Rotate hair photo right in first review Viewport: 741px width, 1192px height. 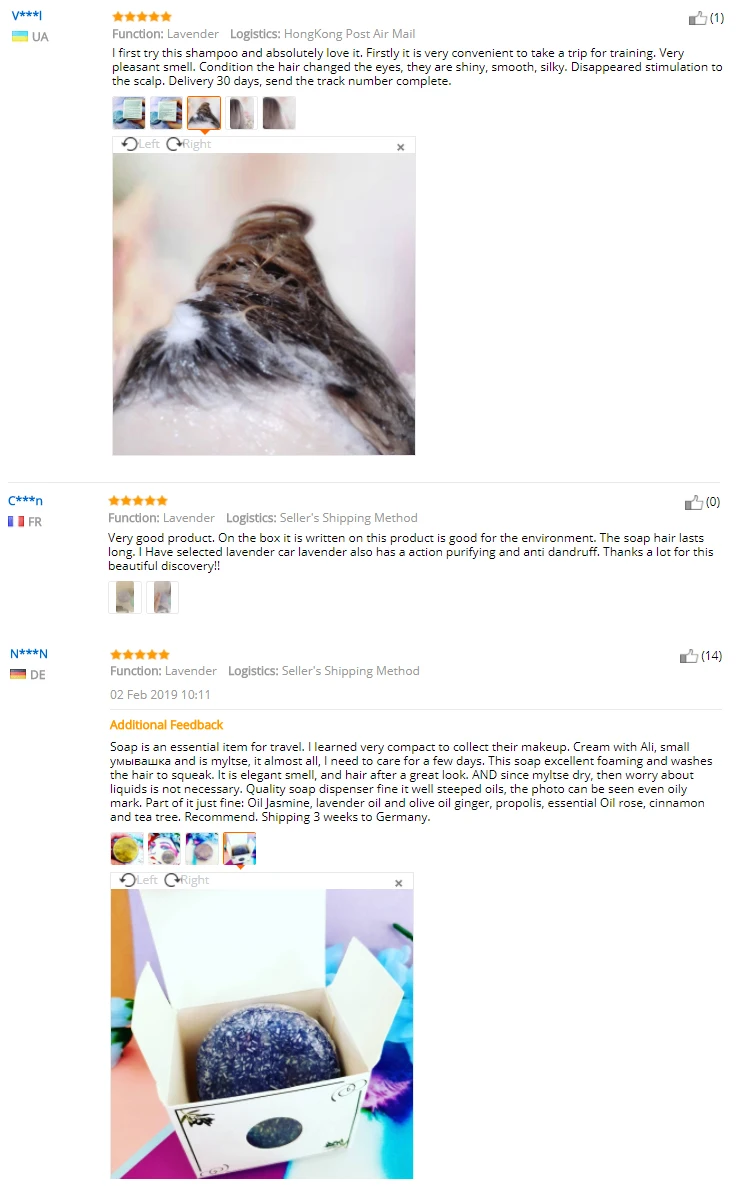coord(188,144)
